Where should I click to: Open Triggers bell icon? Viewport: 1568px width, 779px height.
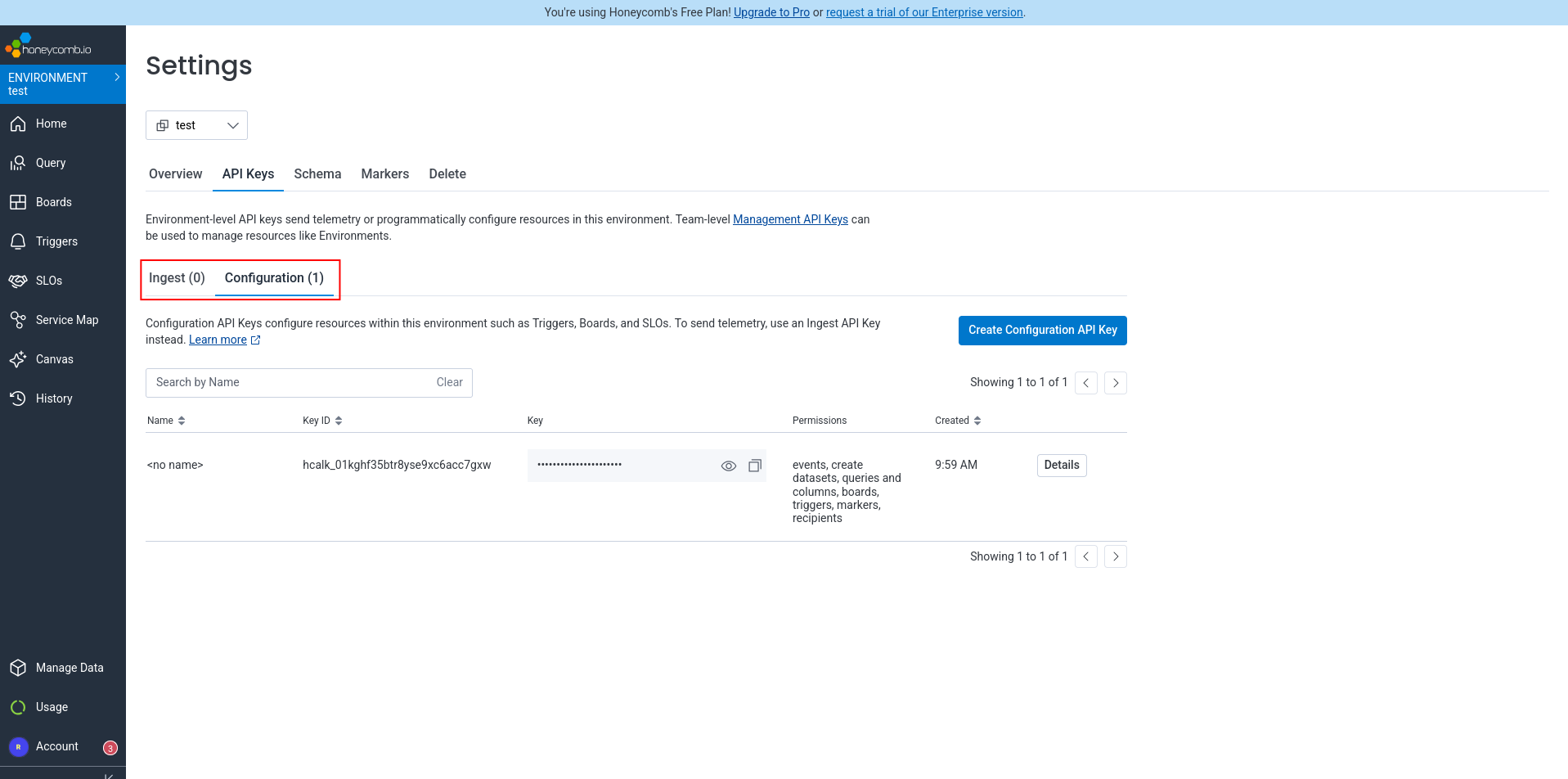18,241
